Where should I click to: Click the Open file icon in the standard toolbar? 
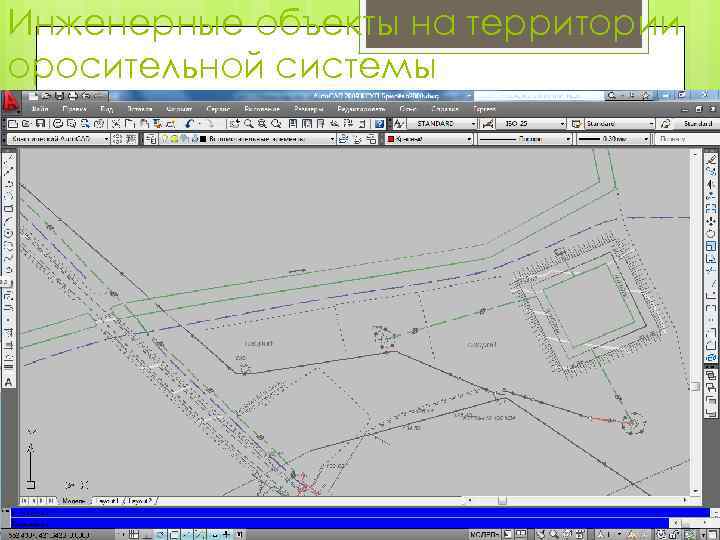pyautogui.click(x=26, y=124)
